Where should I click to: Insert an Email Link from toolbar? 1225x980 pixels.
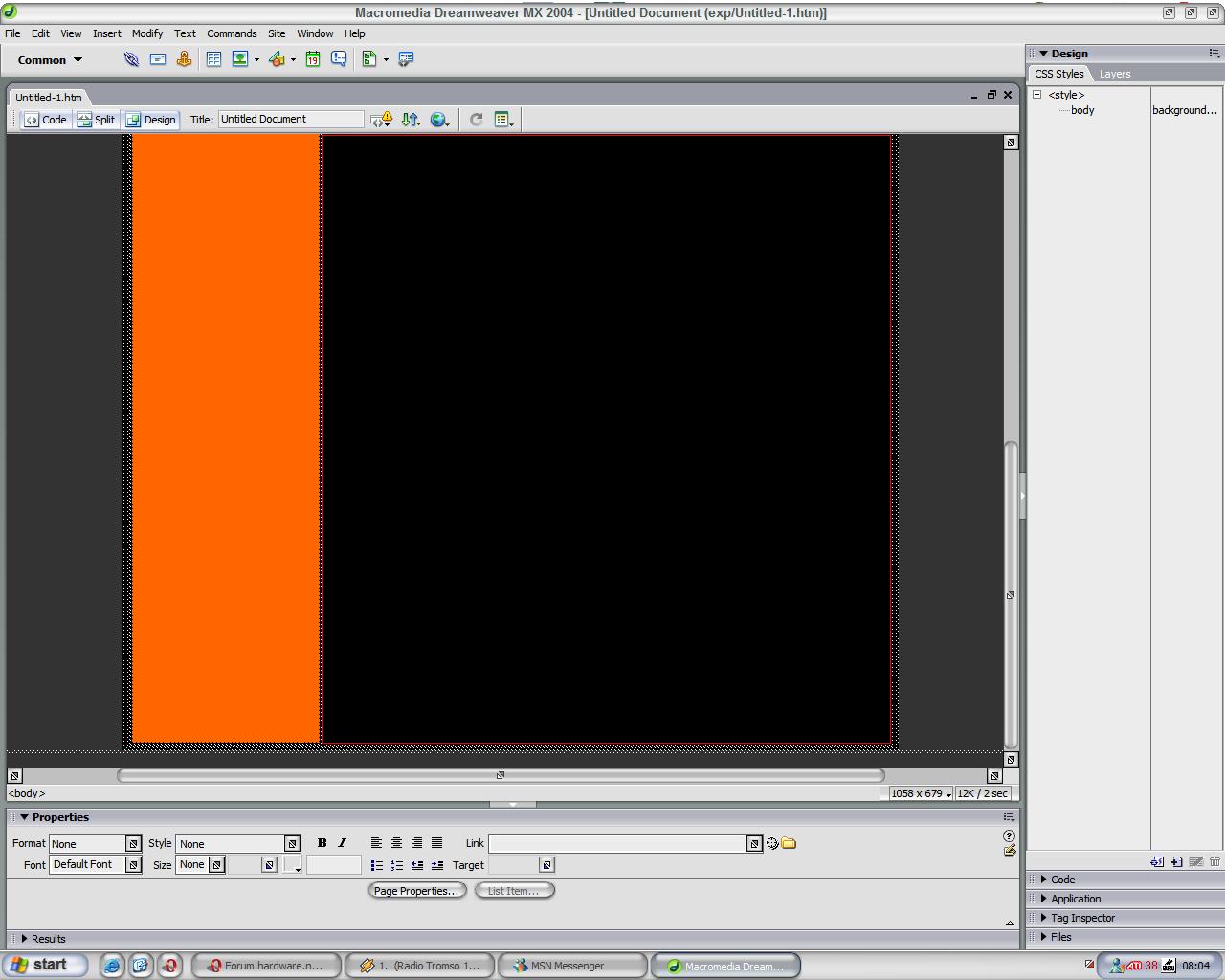pyautogui.click(x=158, y=59)
